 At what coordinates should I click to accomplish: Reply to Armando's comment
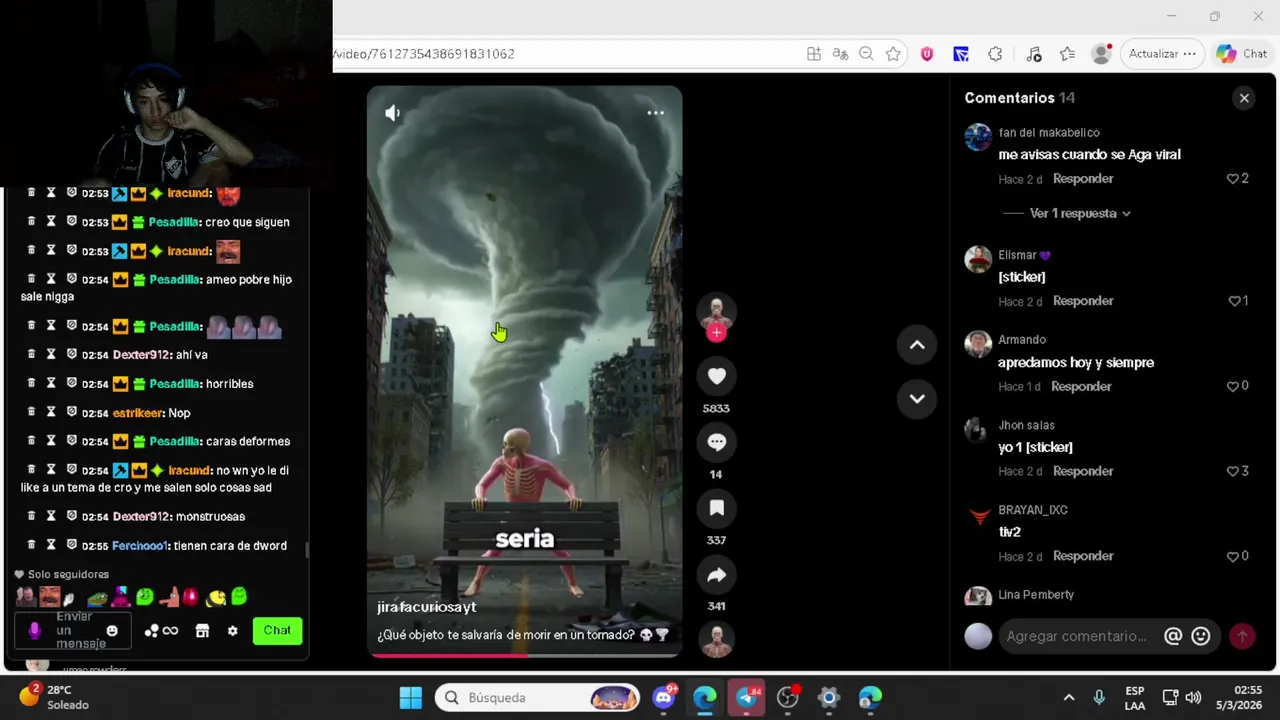(1081, 386)
